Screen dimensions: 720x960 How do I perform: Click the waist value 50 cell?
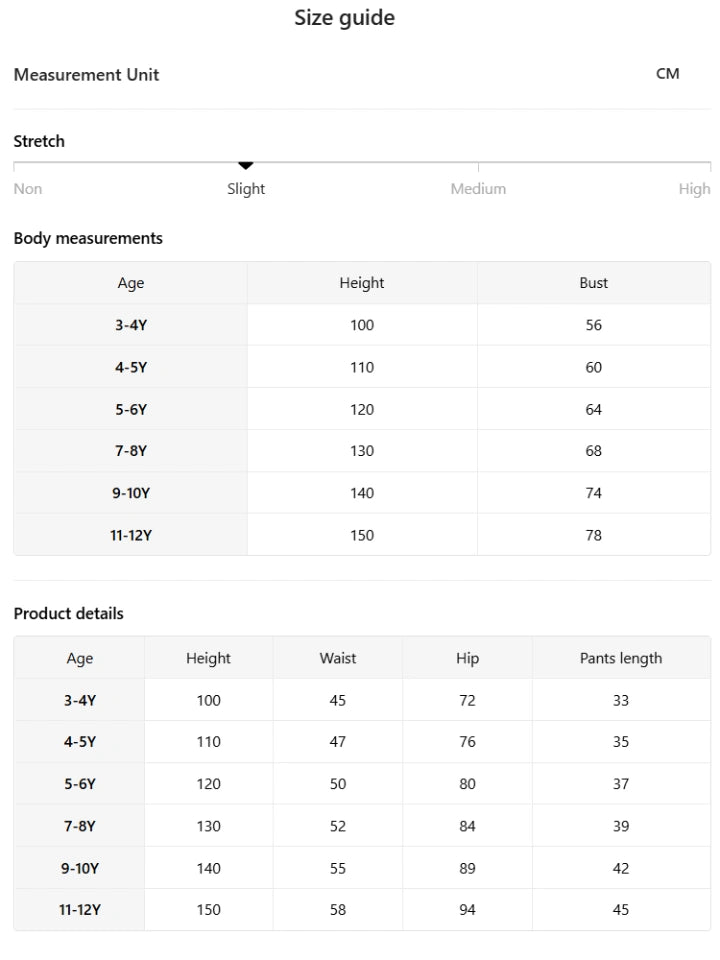(338, 784)
